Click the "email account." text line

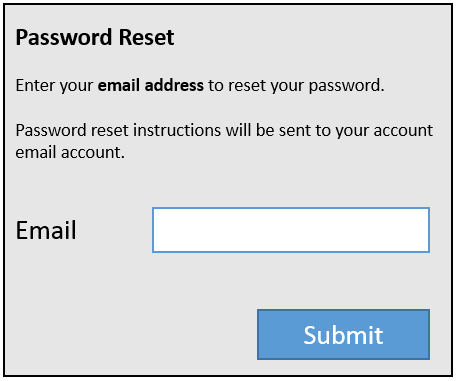click(x=70, y=153)
